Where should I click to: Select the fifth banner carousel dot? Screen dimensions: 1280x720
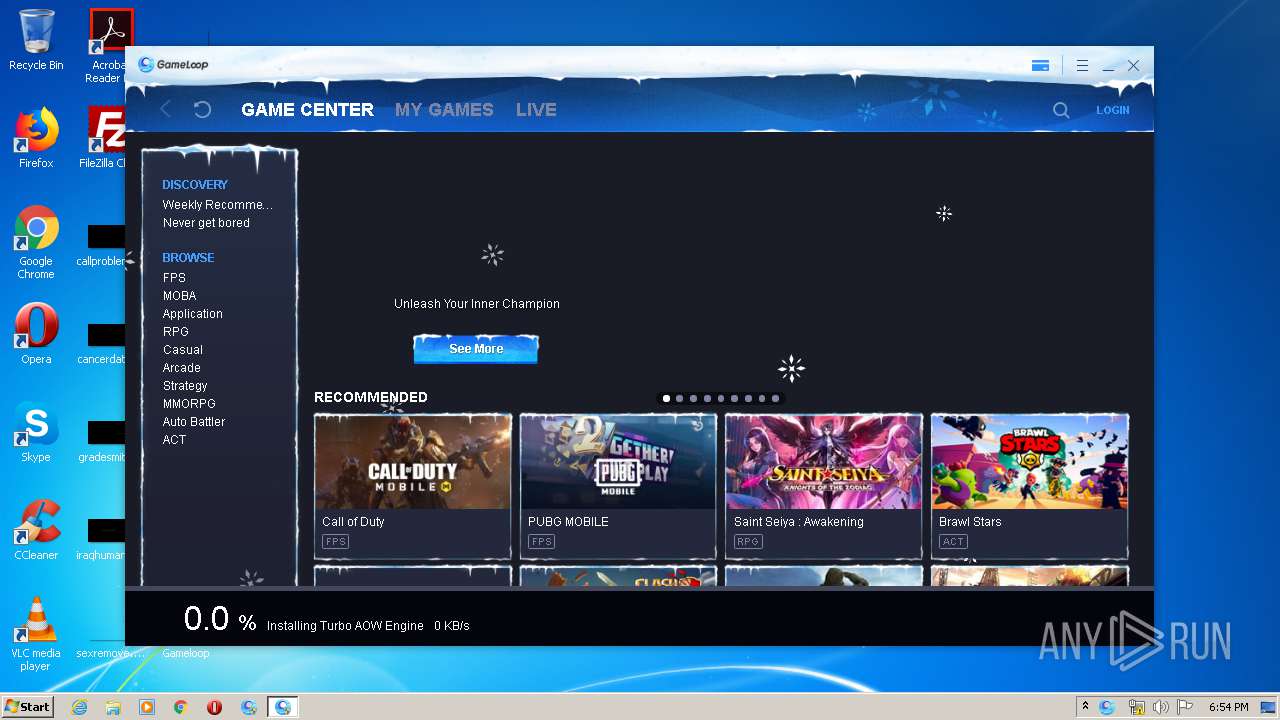(721, 398)
